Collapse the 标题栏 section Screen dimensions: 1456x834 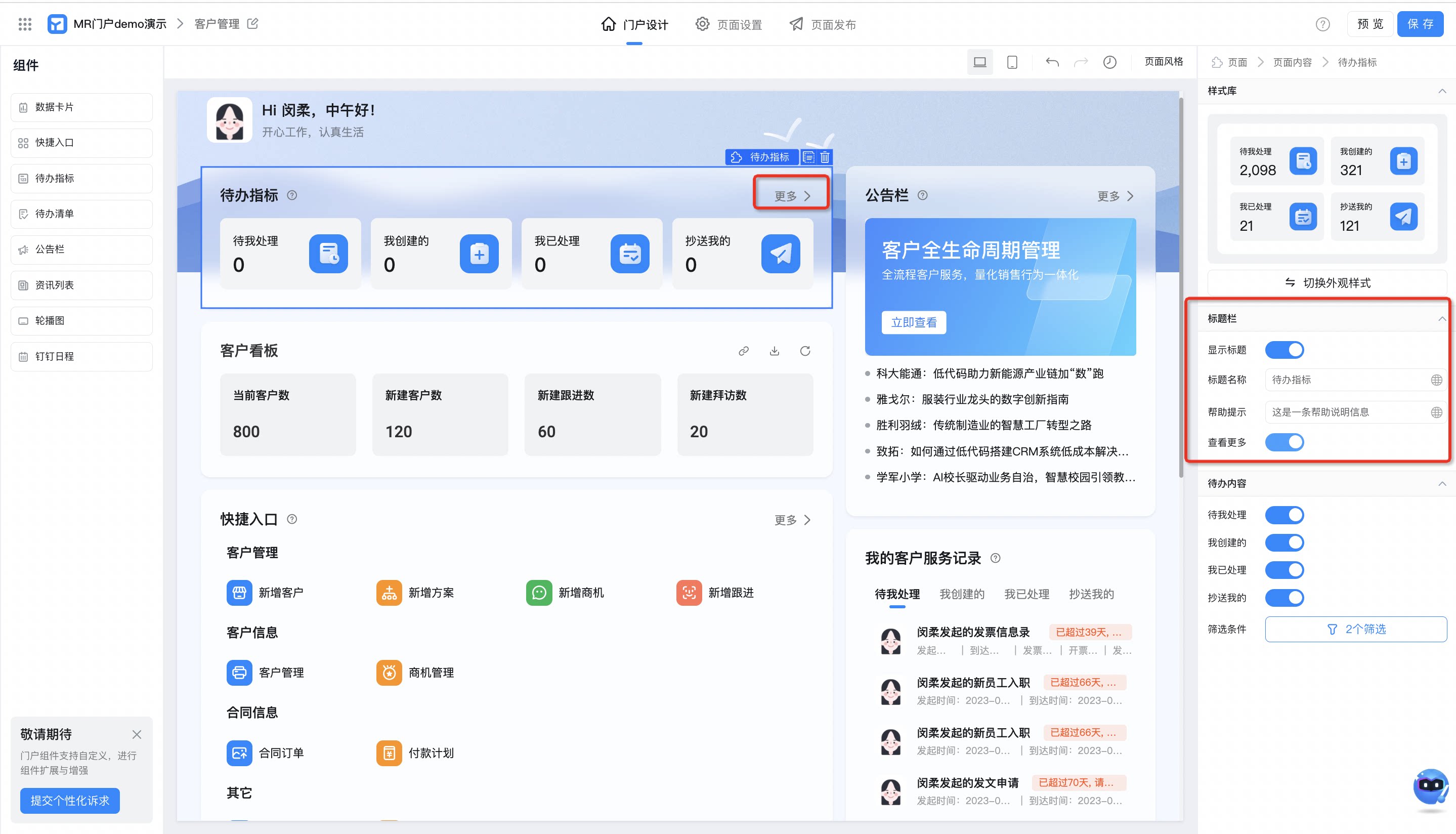click(1442, 318)
